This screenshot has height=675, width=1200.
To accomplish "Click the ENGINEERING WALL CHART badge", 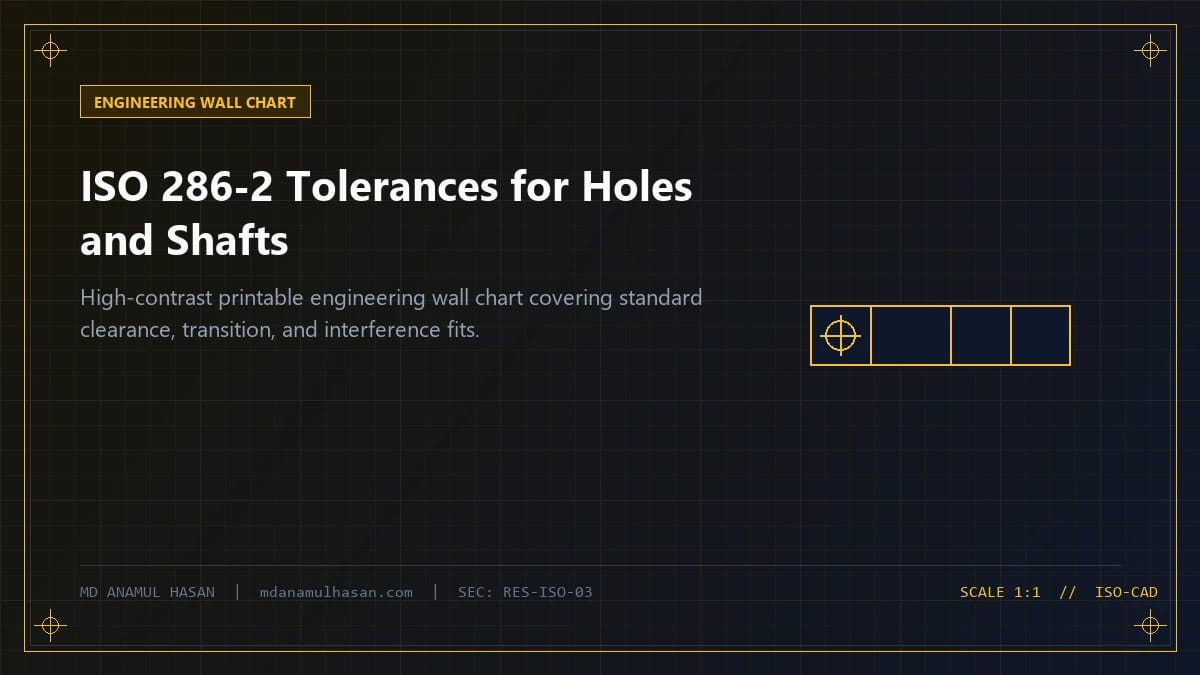I will [195, 102].
